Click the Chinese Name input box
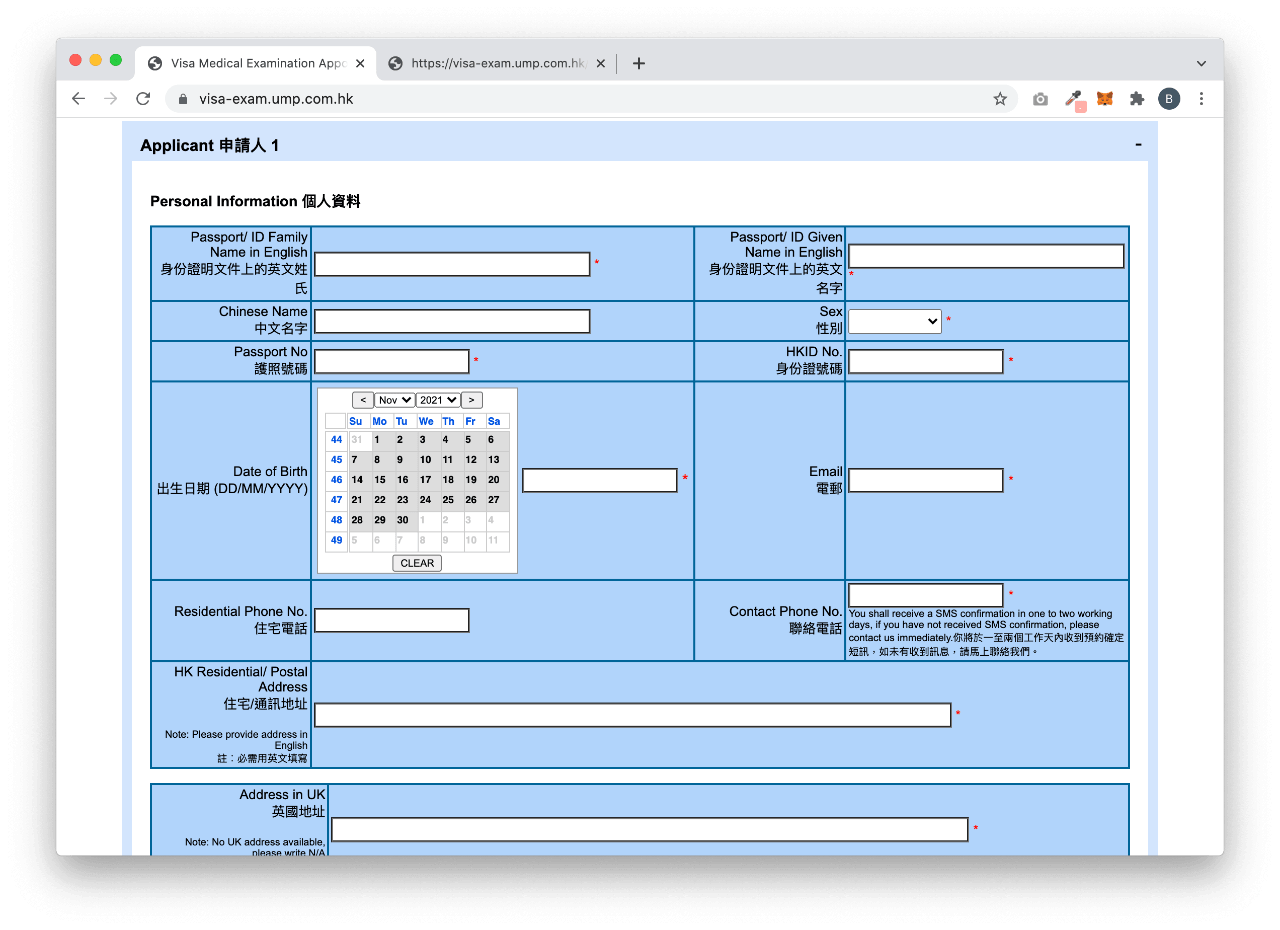Image resolution: width=1280 pixels, height=930 pixels. click(452, 321)
